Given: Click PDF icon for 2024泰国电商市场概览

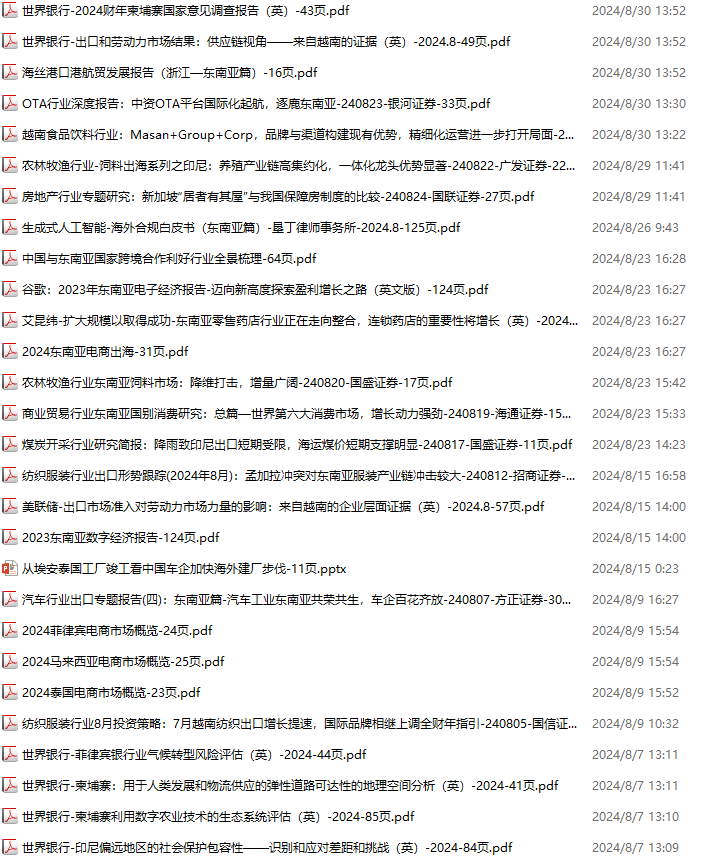Looking at the screenshot, I should [x=10, y=693].
